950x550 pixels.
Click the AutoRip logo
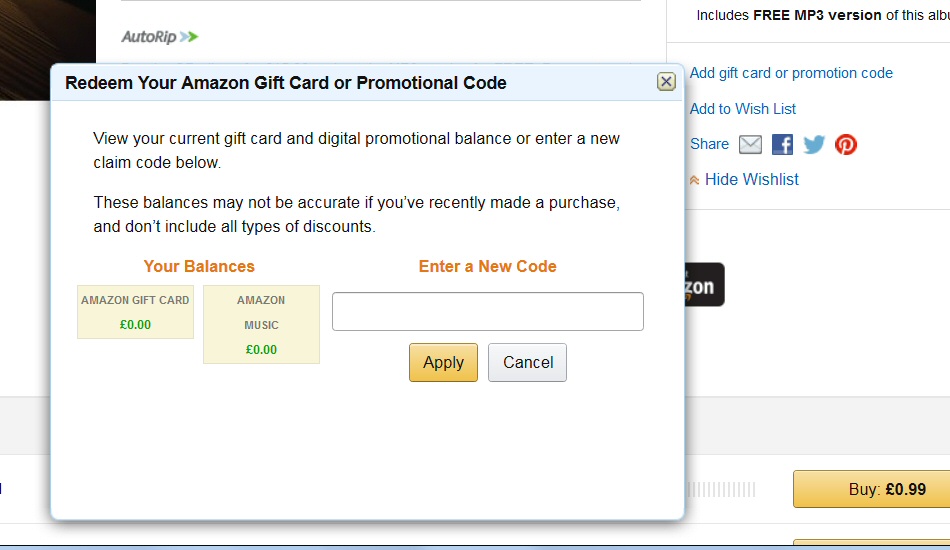pyautogui.click(x=160, y=37)
